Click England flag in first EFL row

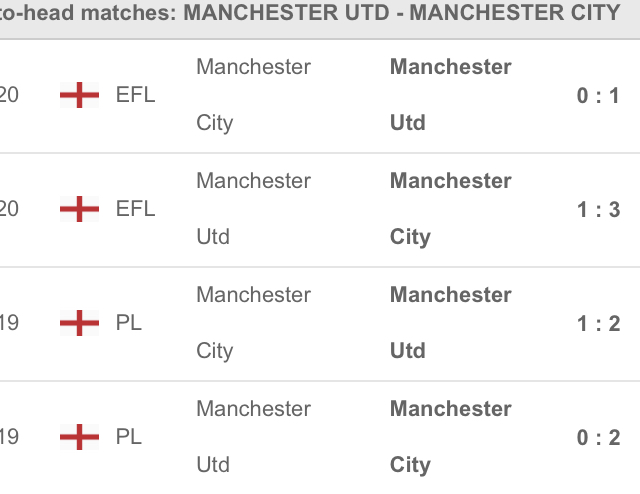tap(80, 95)
